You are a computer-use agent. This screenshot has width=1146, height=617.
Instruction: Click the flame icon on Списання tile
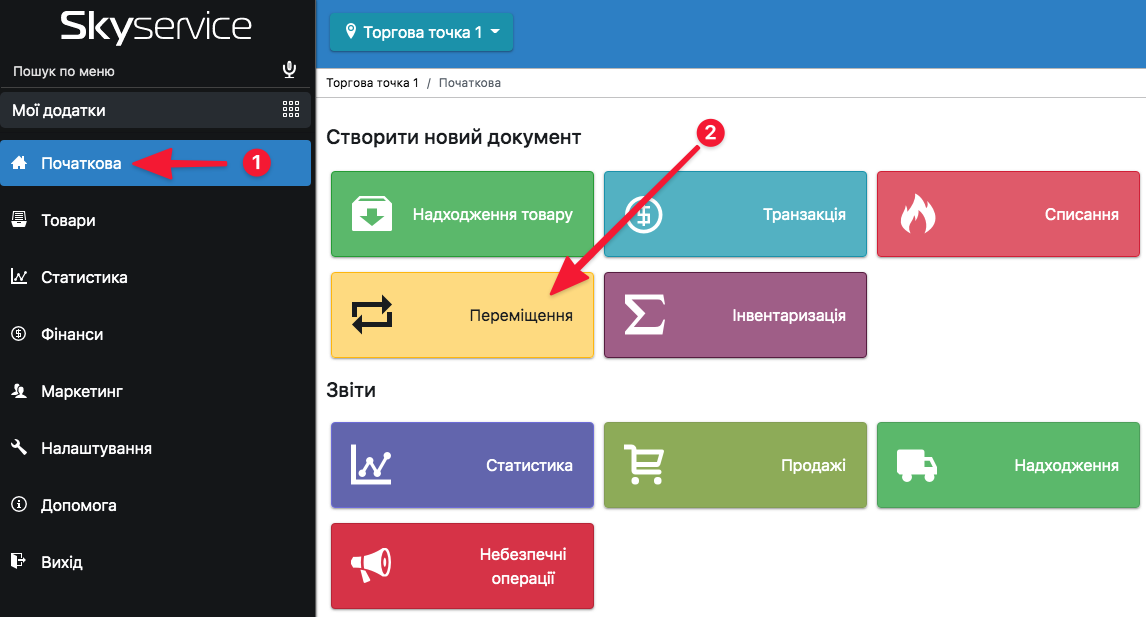(917, 214)
